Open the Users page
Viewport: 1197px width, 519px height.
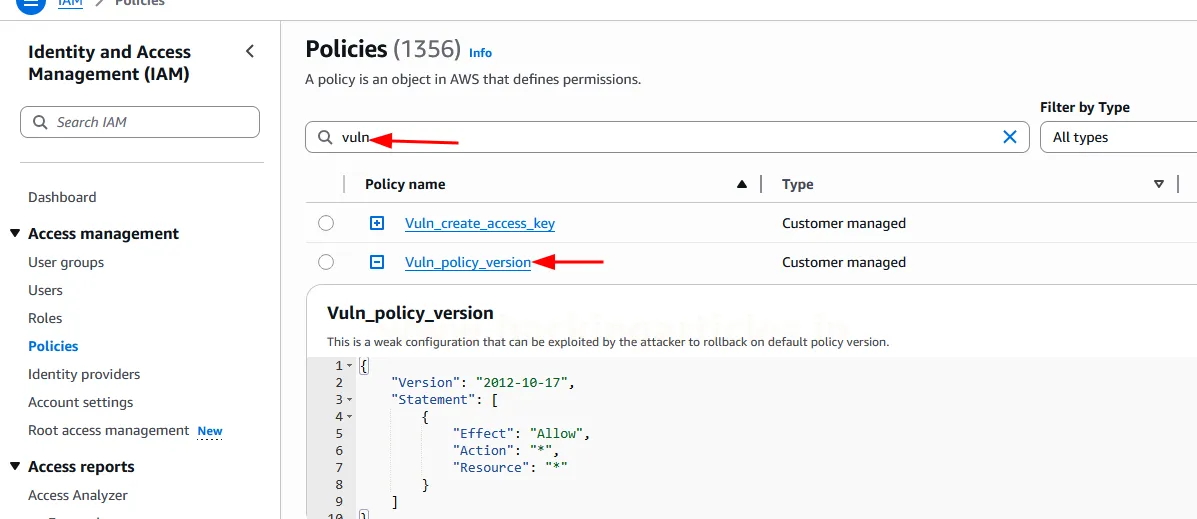(x=45, y=290)
